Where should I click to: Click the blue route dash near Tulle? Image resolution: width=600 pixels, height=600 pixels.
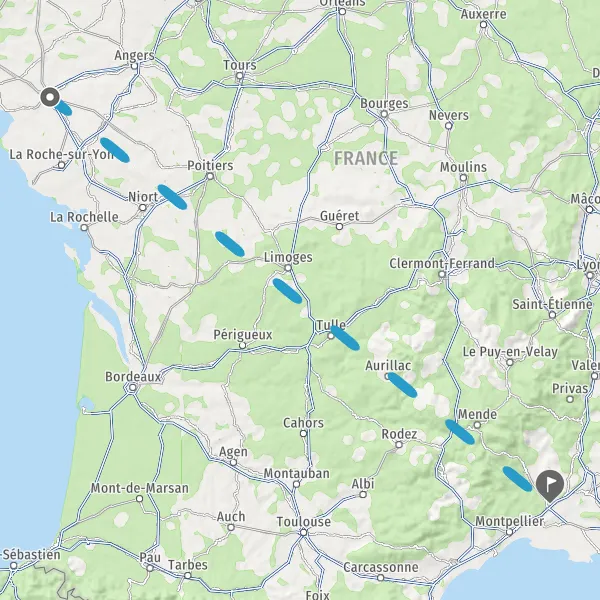click(345, 338)
